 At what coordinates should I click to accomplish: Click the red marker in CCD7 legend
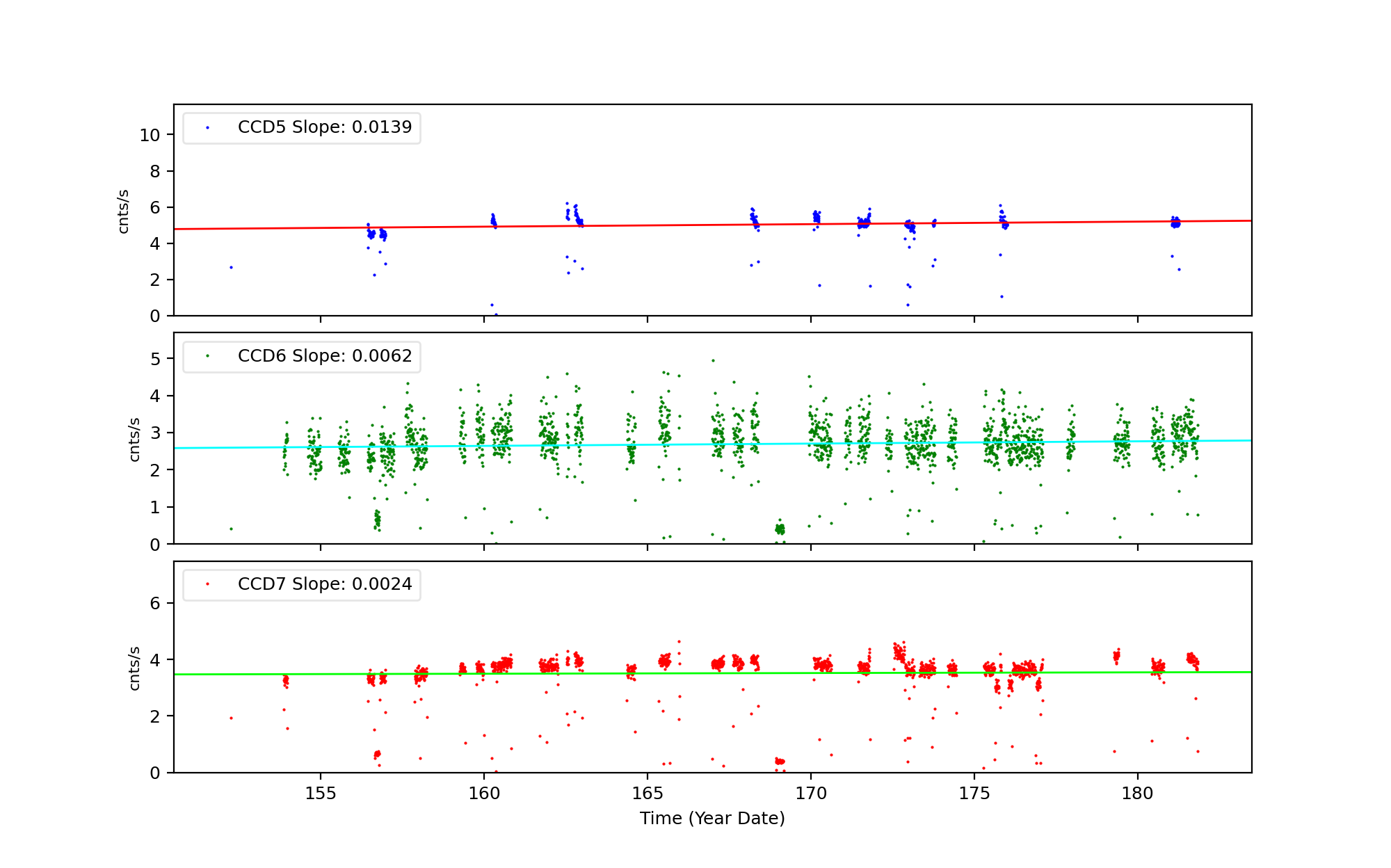pyautogui.click(x=207, y=584)
